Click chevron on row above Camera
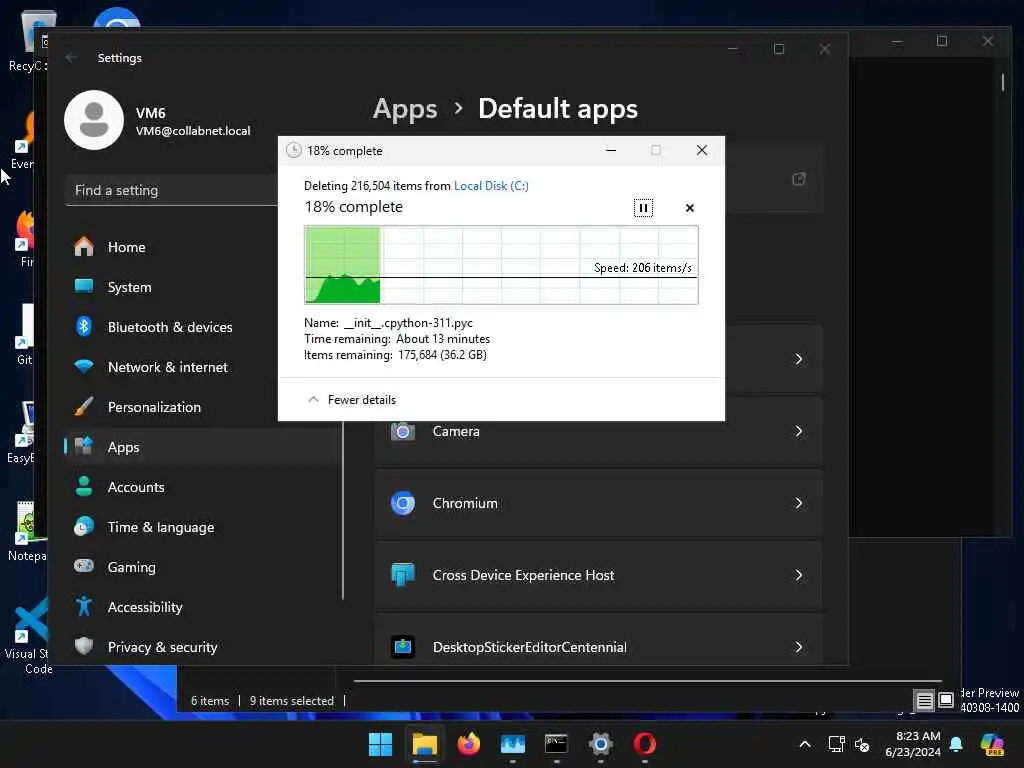 tap(799, 359)
